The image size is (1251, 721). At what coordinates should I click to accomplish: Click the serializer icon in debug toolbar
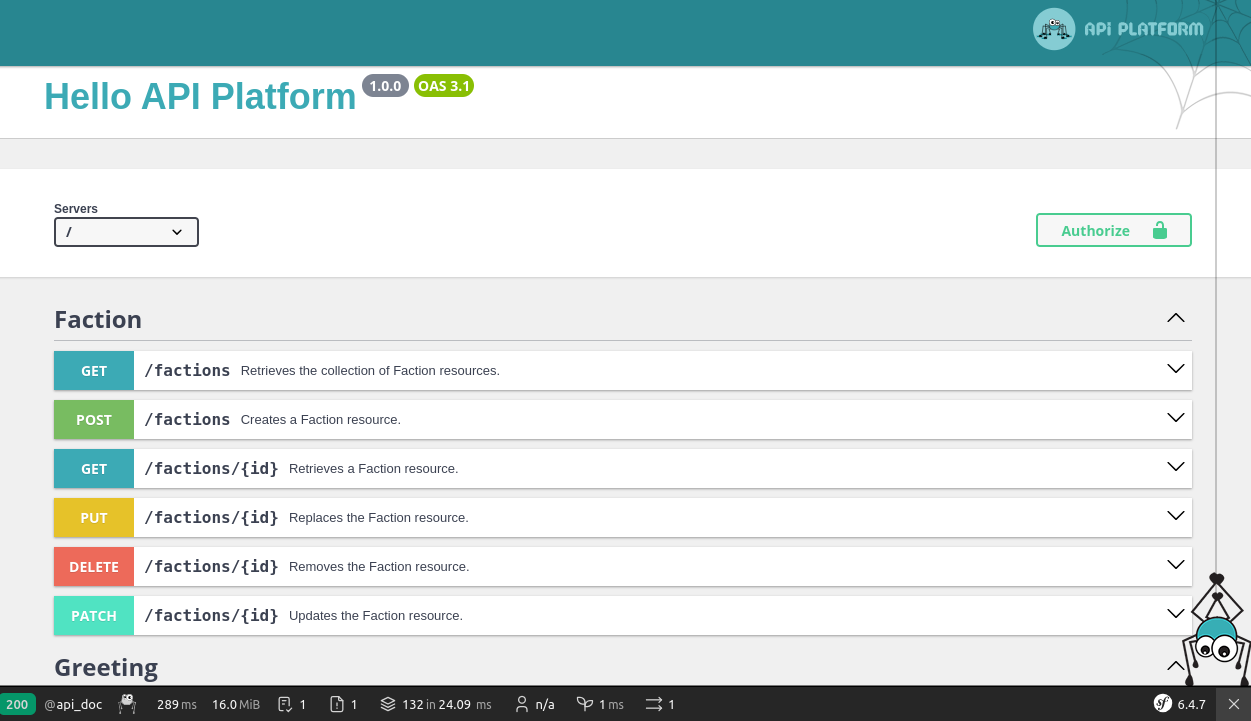click(660, 704)
